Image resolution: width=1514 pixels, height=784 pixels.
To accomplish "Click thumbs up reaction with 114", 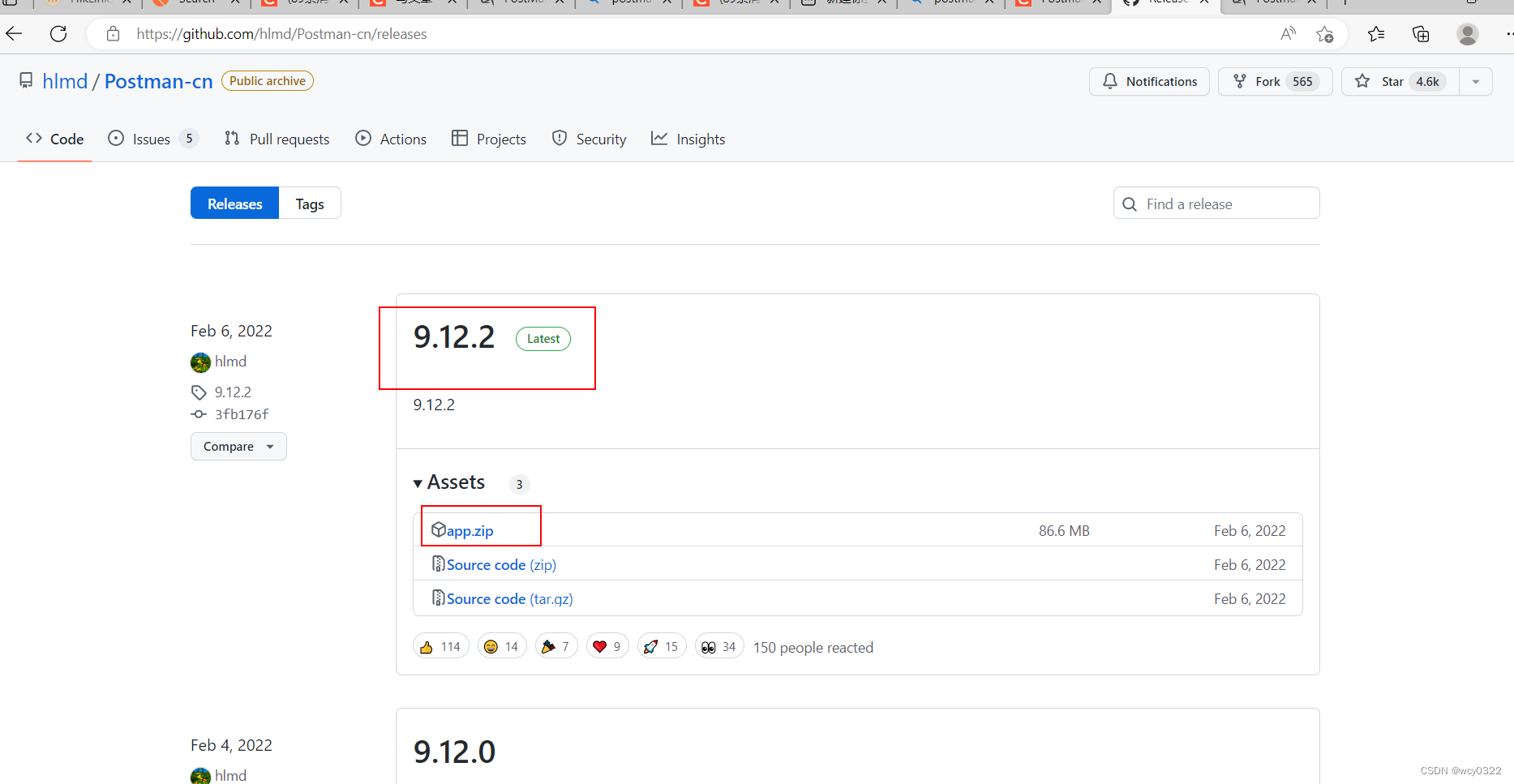I will click(441, 646).
